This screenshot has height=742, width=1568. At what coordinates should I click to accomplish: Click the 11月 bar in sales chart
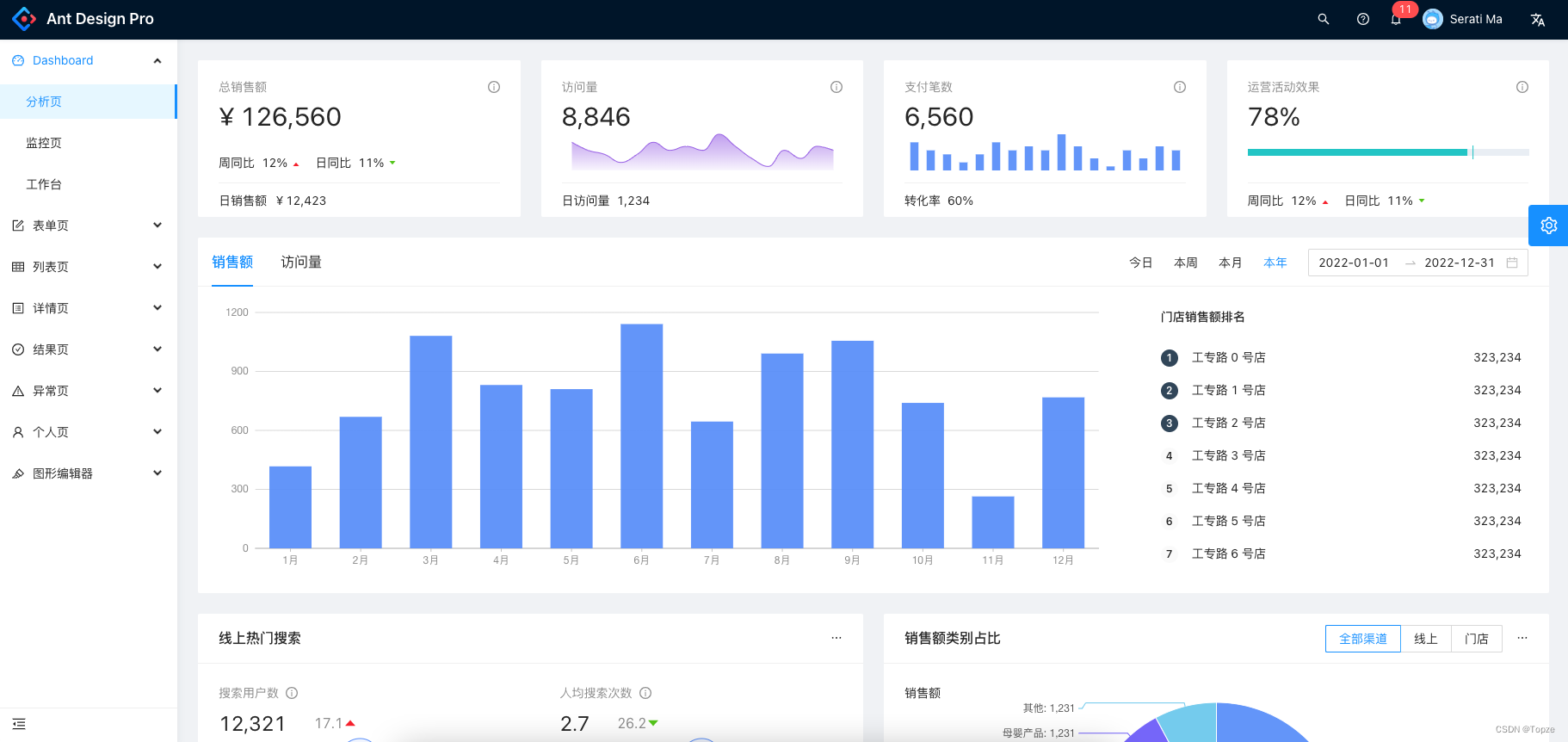pos(993,522)
